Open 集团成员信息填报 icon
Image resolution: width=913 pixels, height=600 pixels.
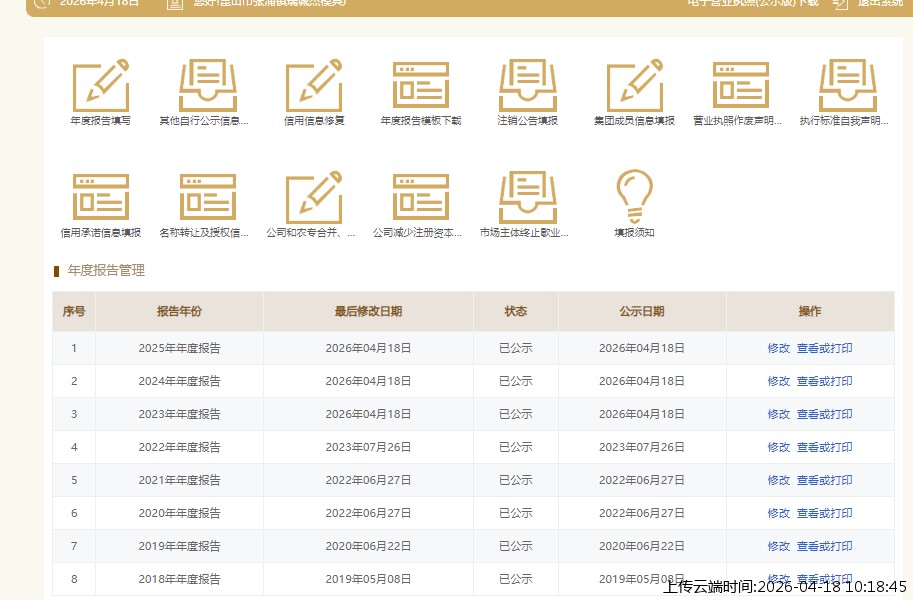pyautogui.click(x=634, y=86)
